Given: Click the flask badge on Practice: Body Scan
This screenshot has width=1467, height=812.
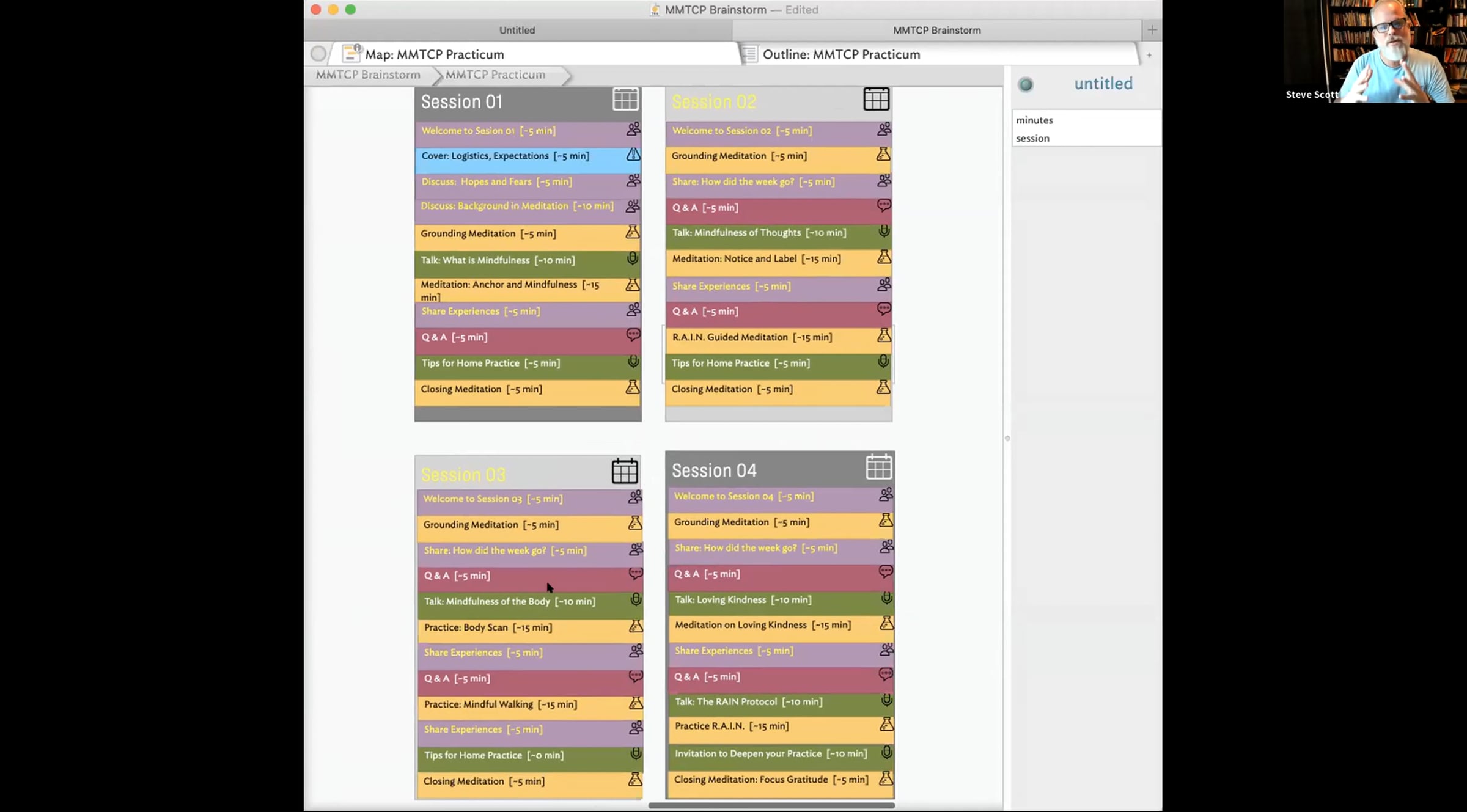Looking at the screenshot, I should pyautogui.click(x=636, y=626).
